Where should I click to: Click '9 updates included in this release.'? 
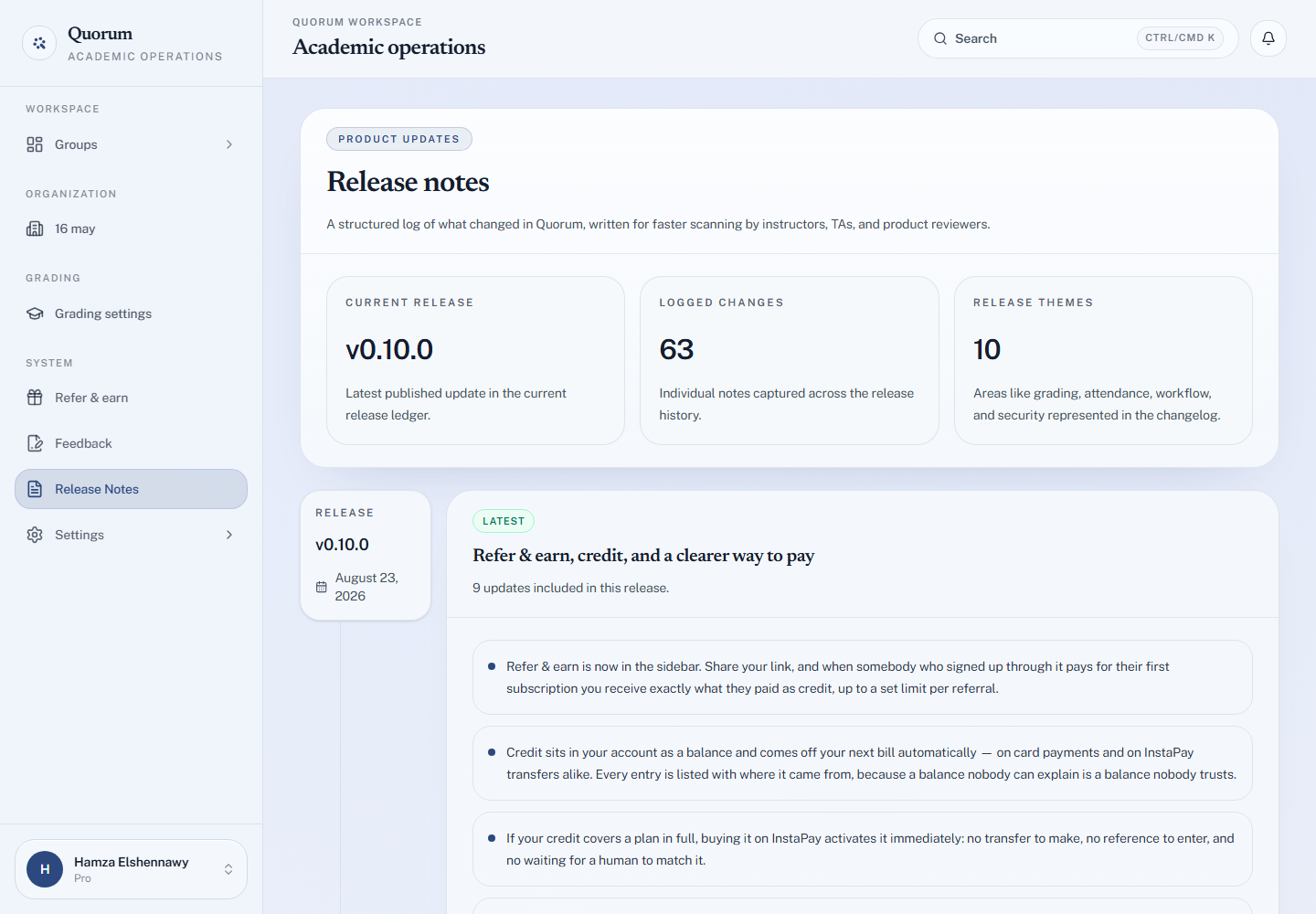click(x=571, y=588)
